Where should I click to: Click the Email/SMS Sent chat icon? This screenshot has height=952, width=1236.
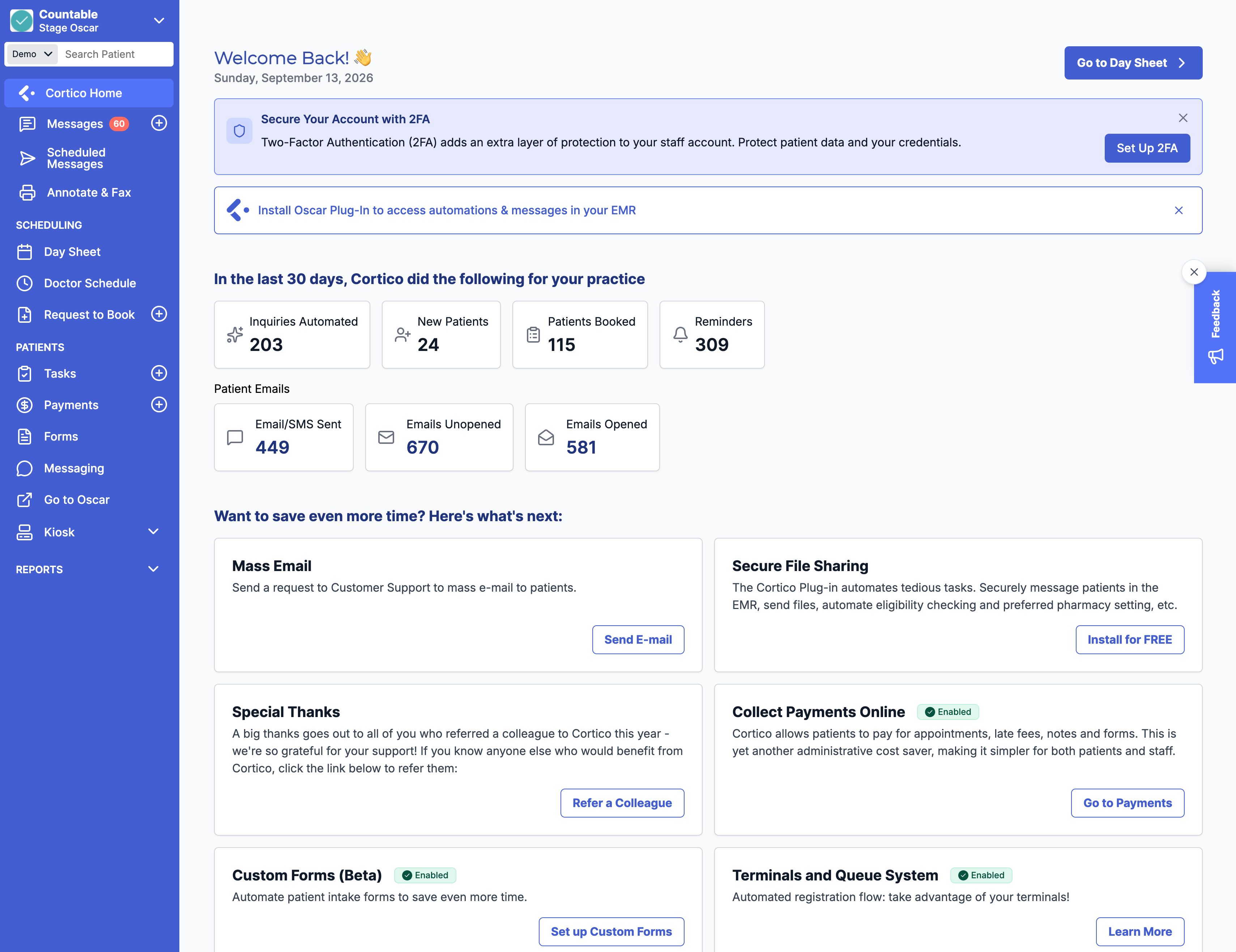pyautogui.click(x=235, y=437)
